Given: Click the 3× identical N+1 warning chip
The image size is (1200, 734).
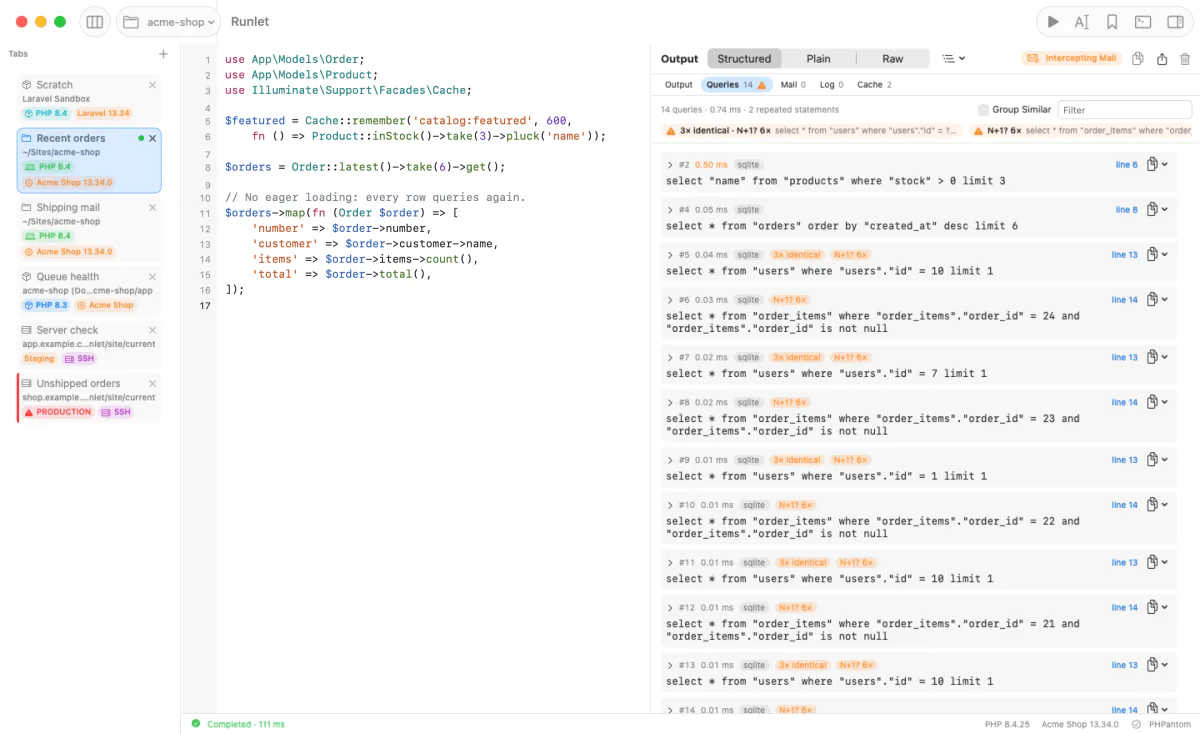Looking at the screenshot, I should click(812, 131).
